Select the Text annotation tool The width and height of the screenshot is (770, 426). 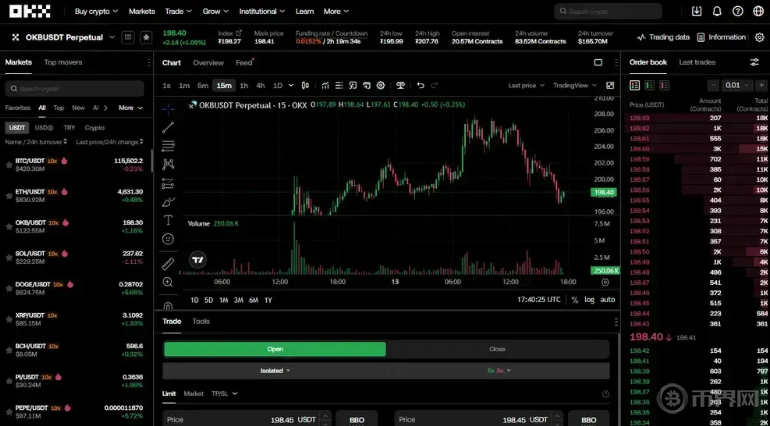[168, 220]
